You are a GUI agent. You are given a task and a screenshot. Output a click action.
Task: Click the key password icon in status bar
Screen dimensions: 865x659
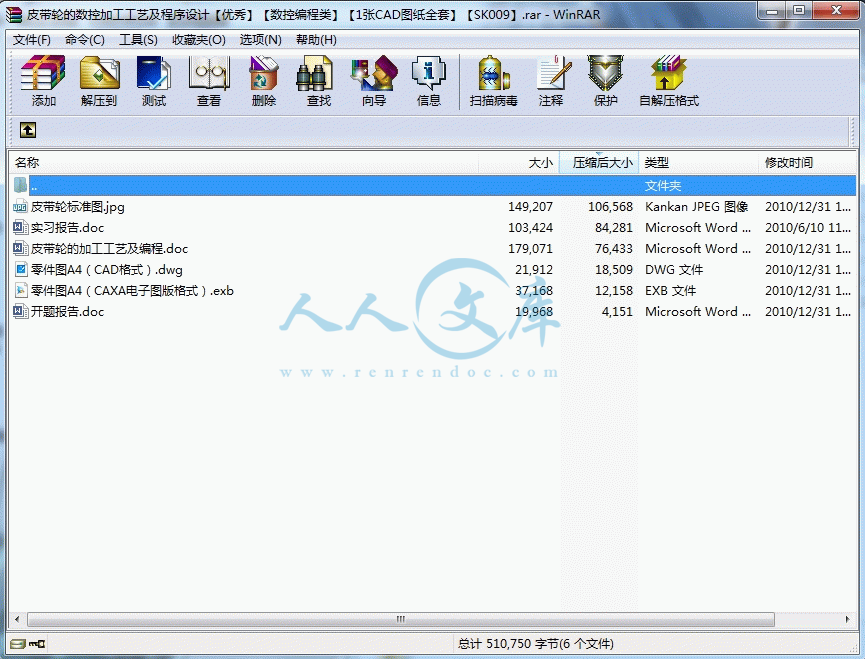tap(38, 644)
